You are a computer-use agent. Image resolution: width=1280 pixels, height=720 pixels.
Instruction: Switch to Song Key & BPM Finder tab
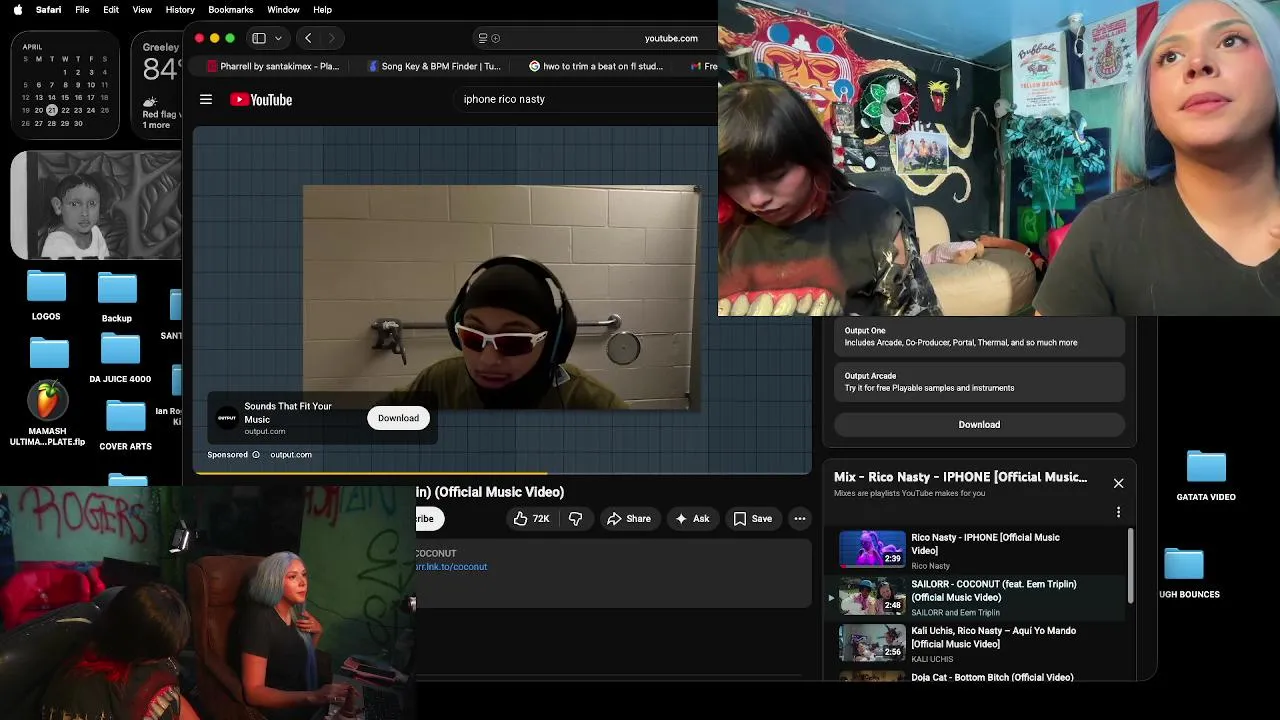(435, 66)
